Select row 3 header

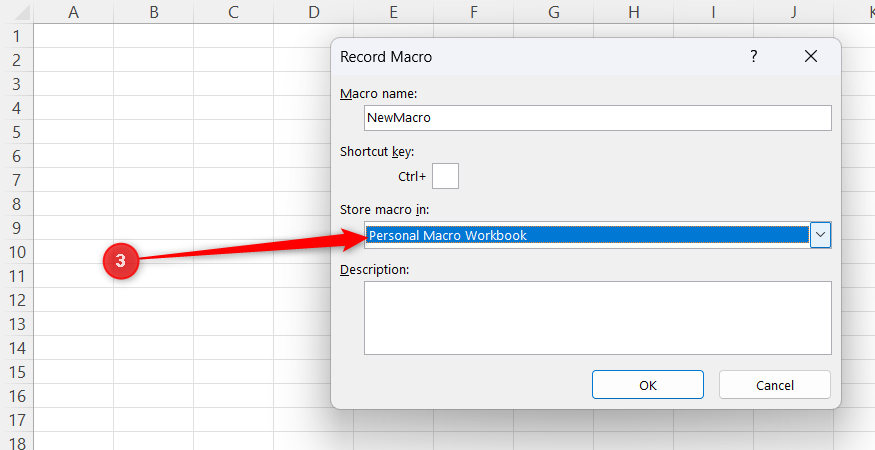[x=17, y=84]
